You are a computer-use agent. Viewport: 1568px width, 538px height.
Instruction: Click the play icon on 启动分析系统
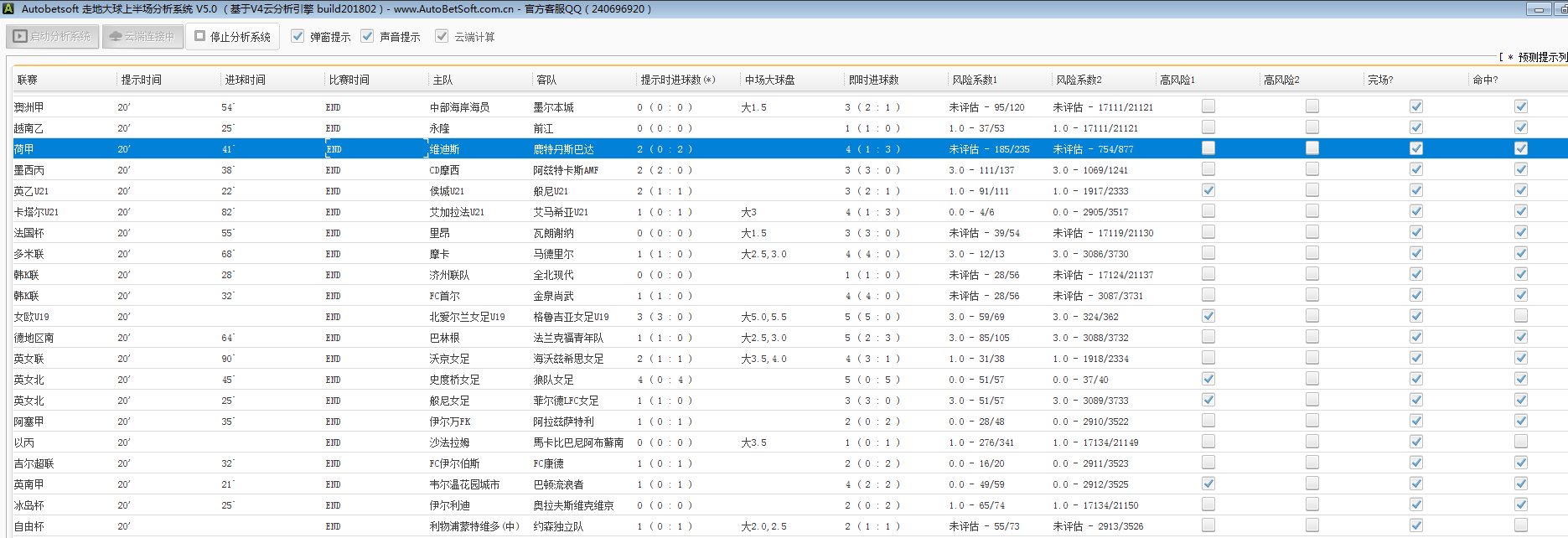click(x=20, y=37)
